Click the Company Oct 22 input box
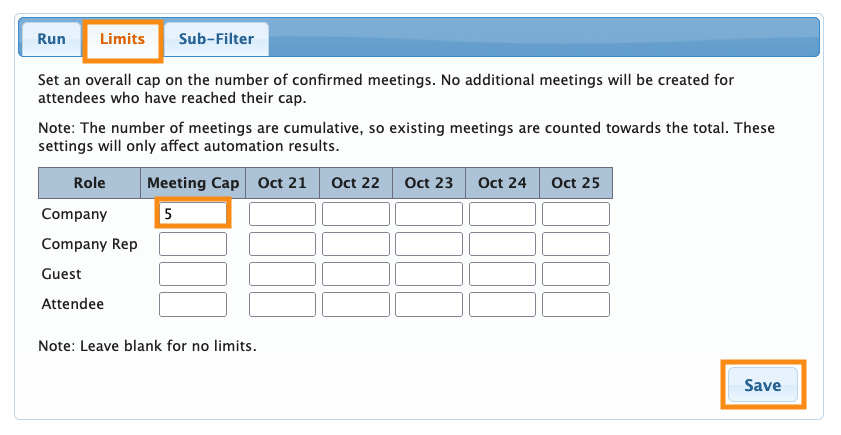The image size is (841, 435). (x=355, y=214)
